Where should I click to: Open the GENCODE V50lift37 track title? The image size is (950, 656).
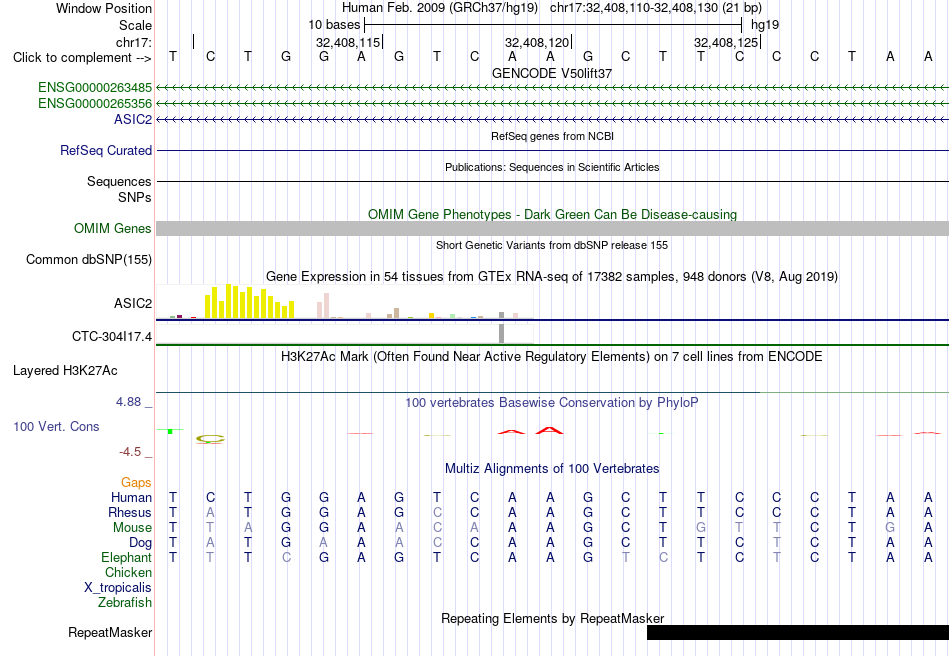point(552,73)
